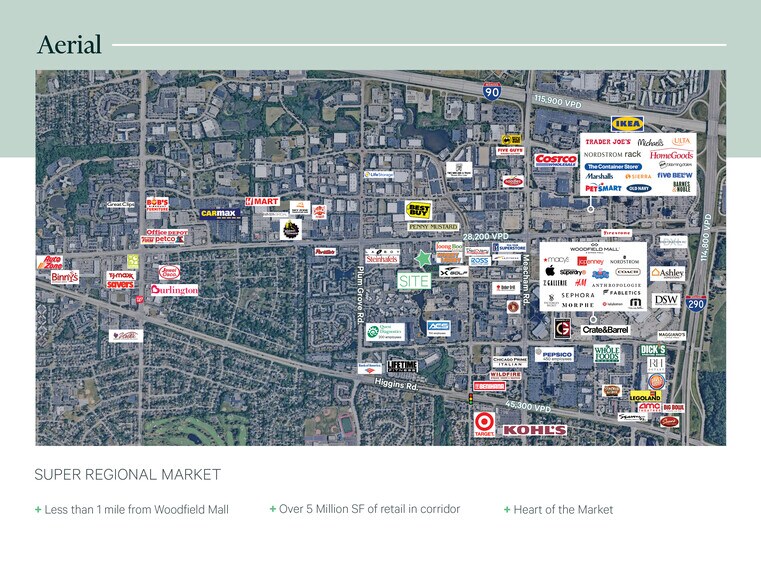761x588 pixels.
Task: Click the Woodfield Mall tenant logo panel
Action: (593, 275)
